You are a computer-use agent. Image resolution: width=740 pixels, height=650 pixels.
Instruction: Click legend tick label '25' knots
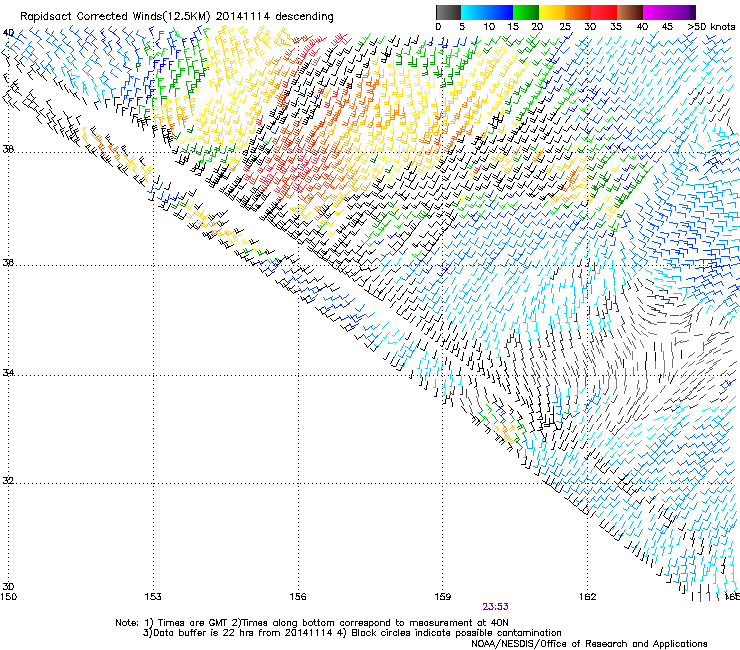click(565, 26)
